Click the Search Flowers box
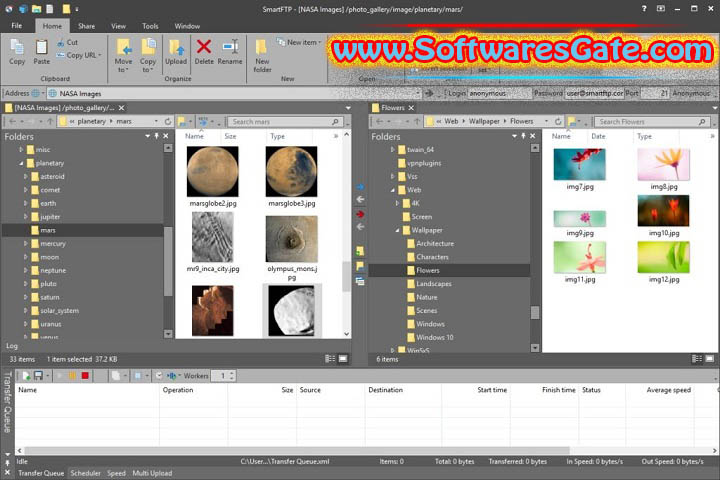The height and width of the screenshot is (480, 720). (x=651, y=122)
